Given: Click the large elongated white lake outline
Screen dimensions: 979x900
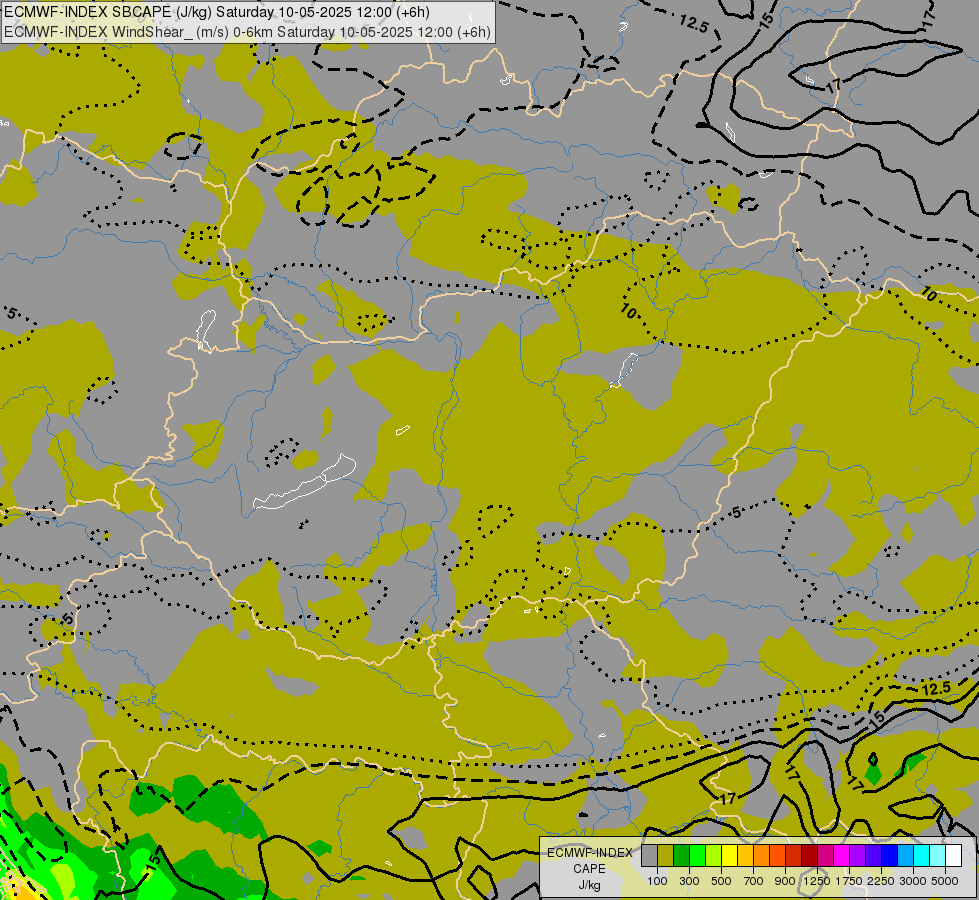Looking at the screenshot, I should (x=304, y=482).
